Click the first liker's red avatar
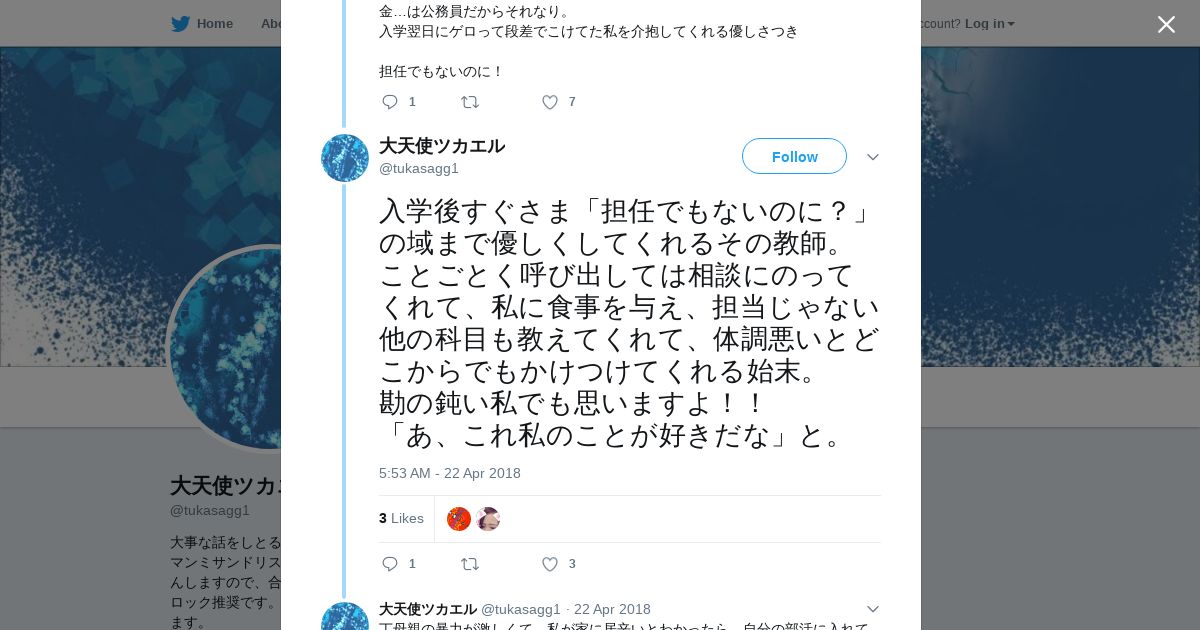This screenshot has height=630, width=1200. coord(459,519)
